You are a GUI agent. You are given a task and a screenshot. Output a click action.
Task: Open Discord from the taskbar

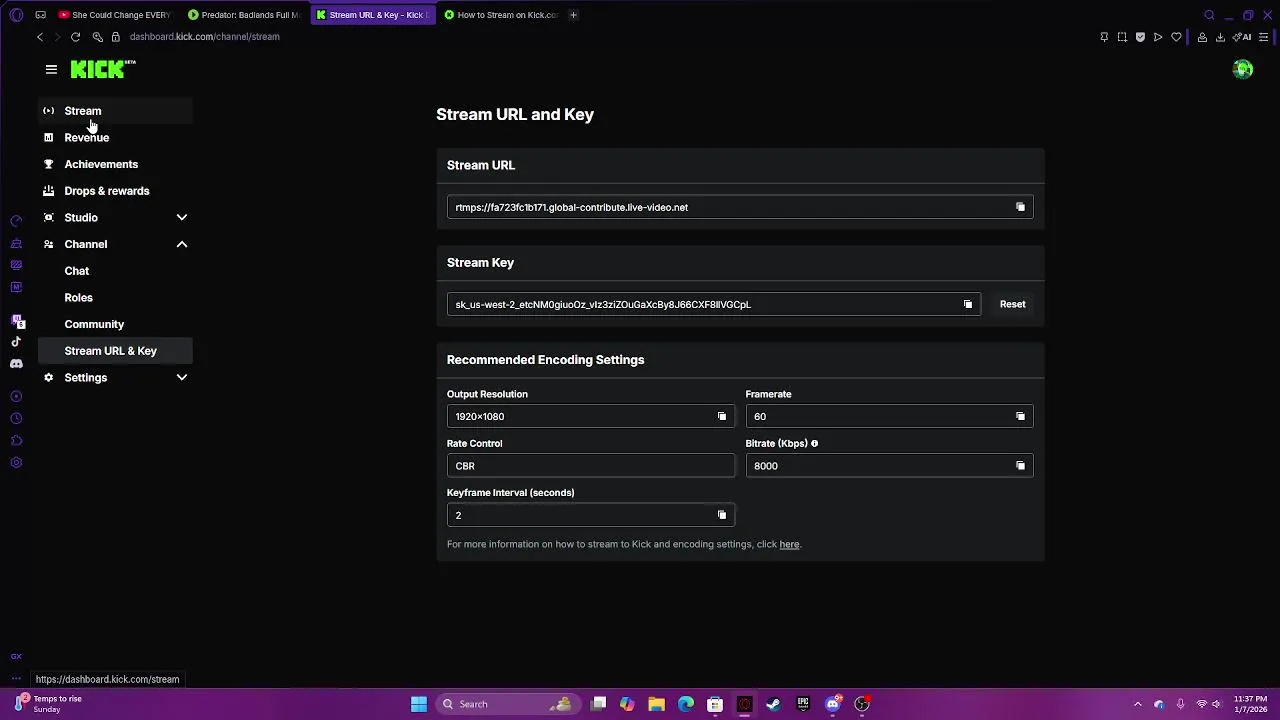coord(832,704)
